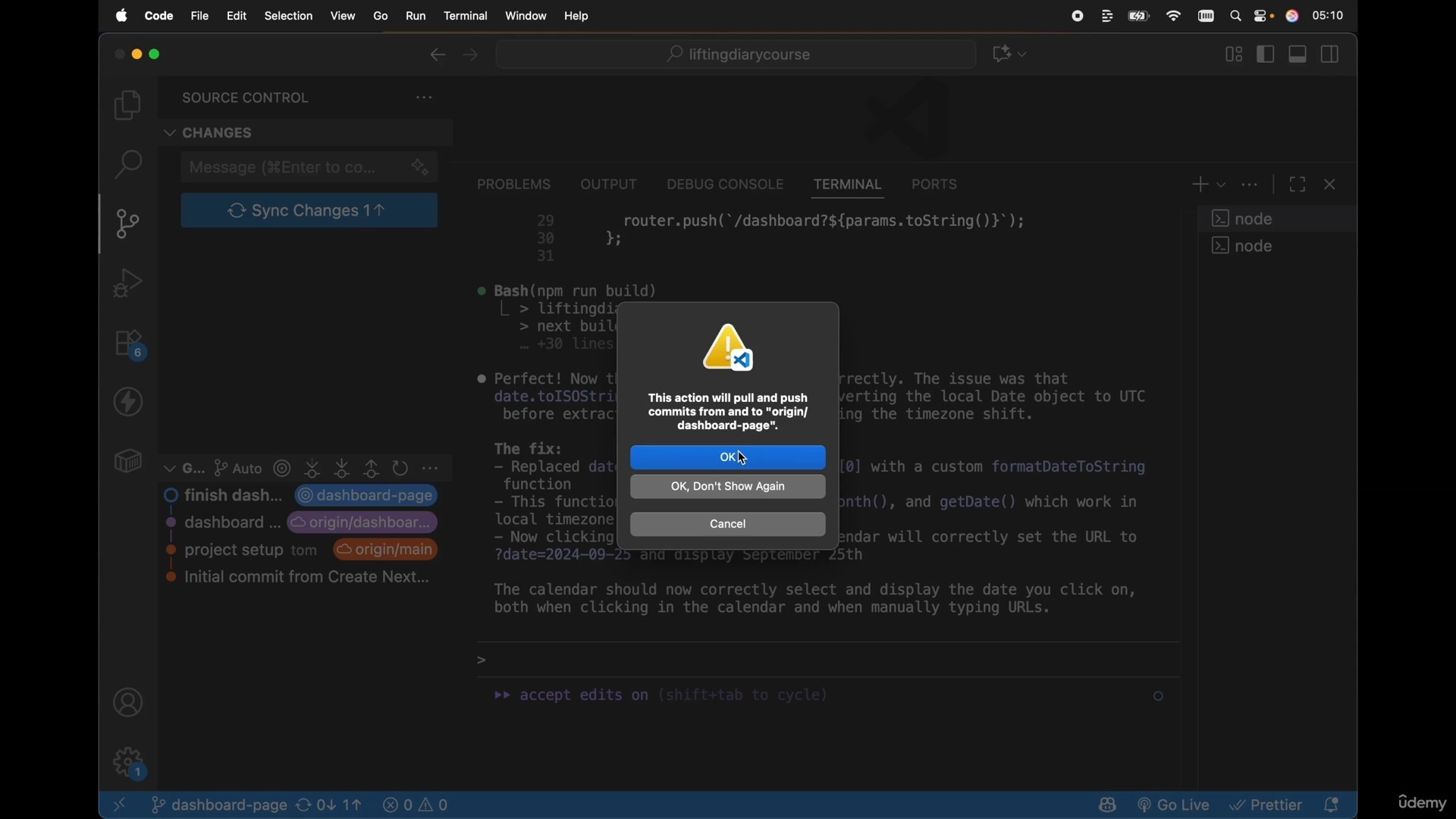Click the Manage settings gear

pyautogui.click(x=128, y=764)
